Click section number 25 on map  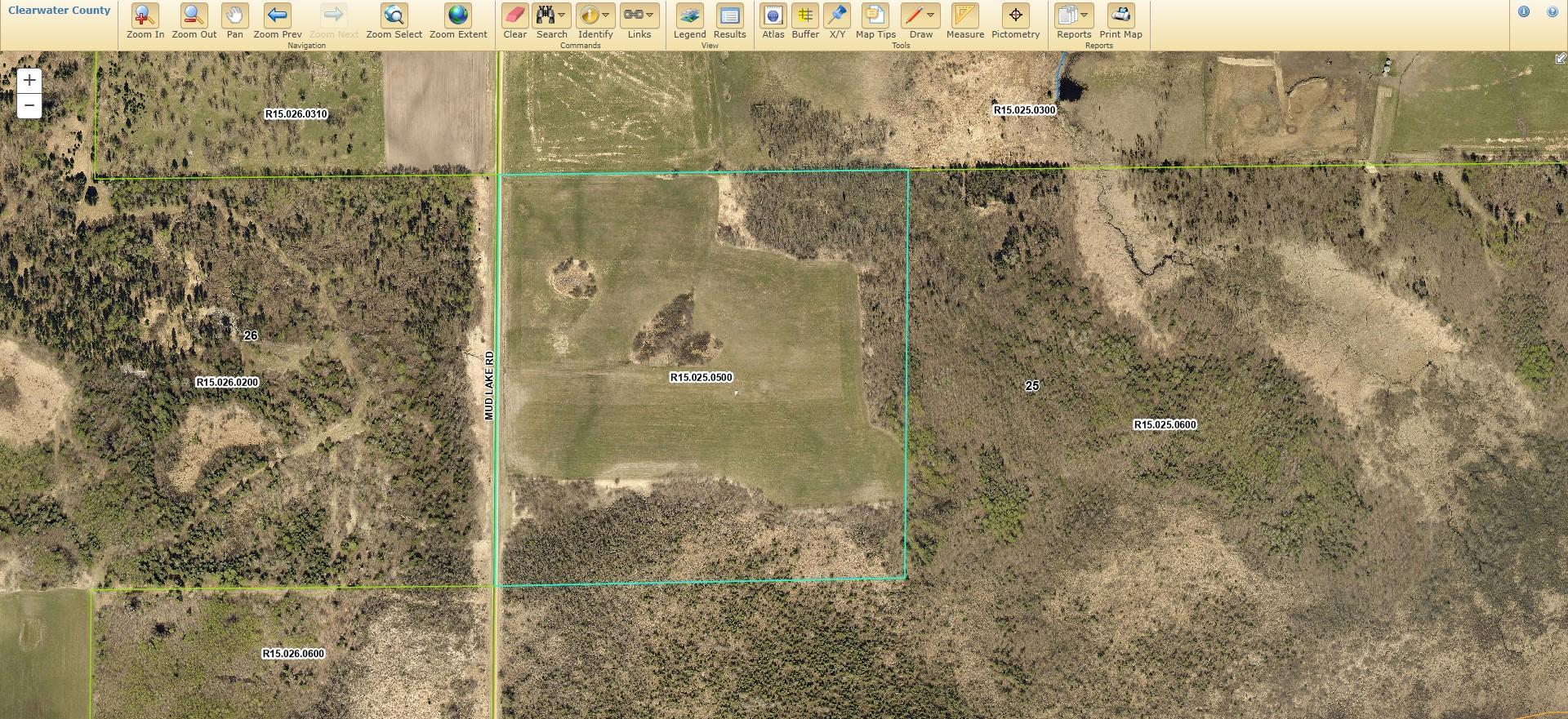1032,385
